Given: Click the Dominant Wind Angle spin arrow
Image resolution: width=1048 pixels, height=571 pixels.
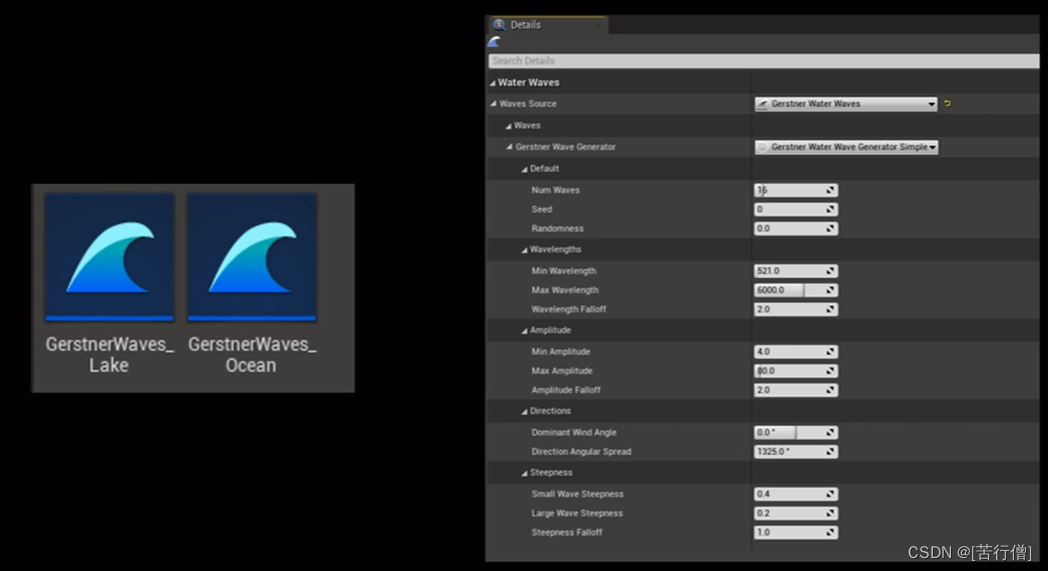Looking at the screenshot, I should point(831,433).
